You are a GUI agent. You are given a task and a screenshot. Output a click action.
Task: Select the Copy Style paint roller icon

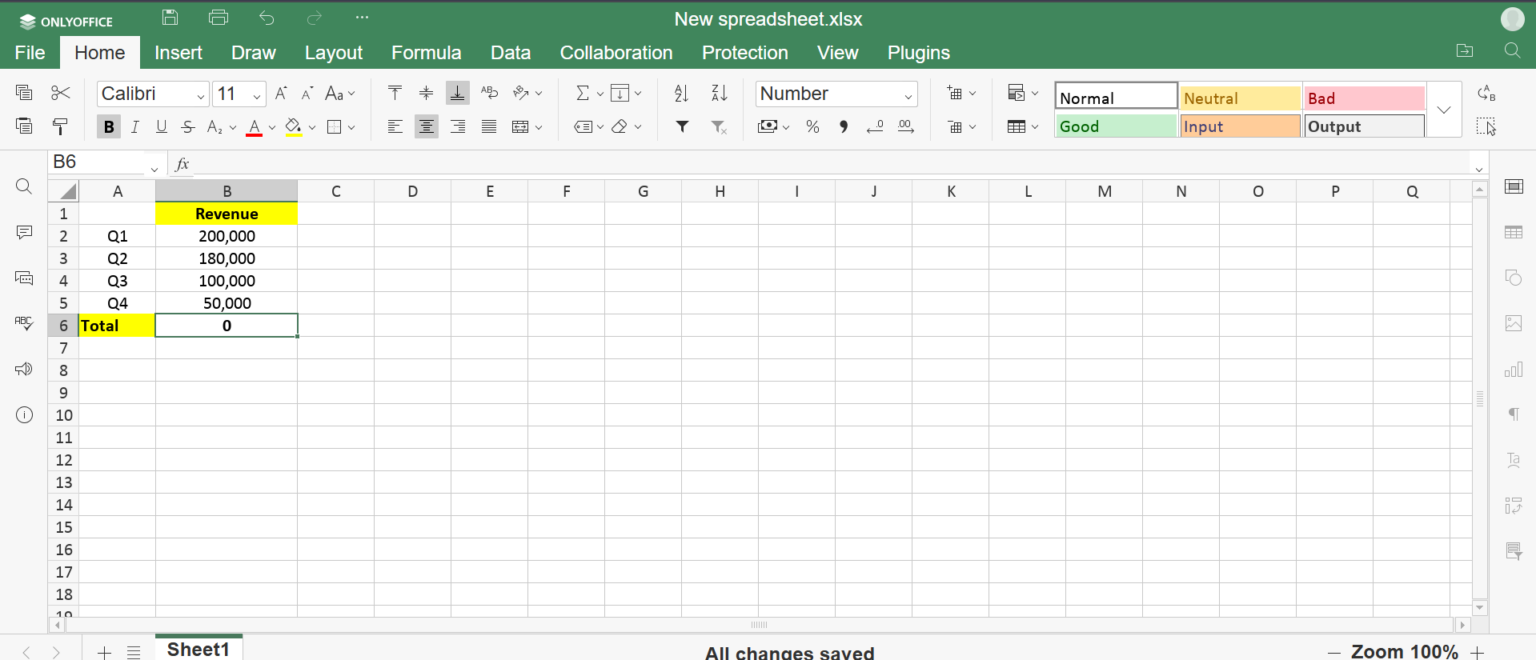point(61,127)
